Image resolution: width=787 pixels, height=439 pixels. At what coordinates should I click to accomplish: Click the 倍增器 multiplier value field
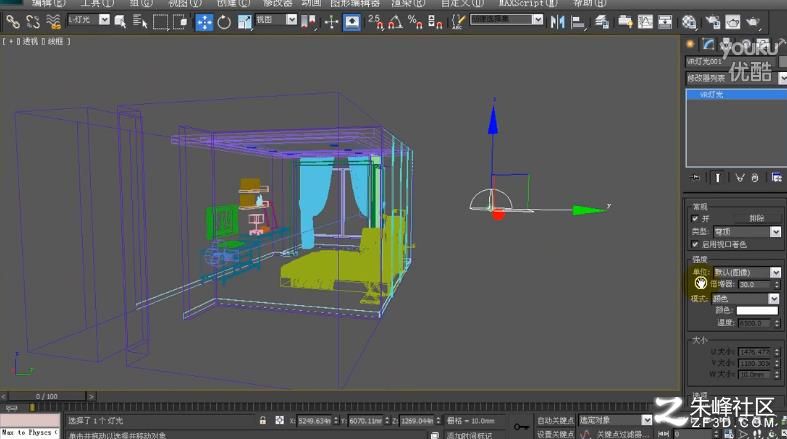[x=755, y=284]
